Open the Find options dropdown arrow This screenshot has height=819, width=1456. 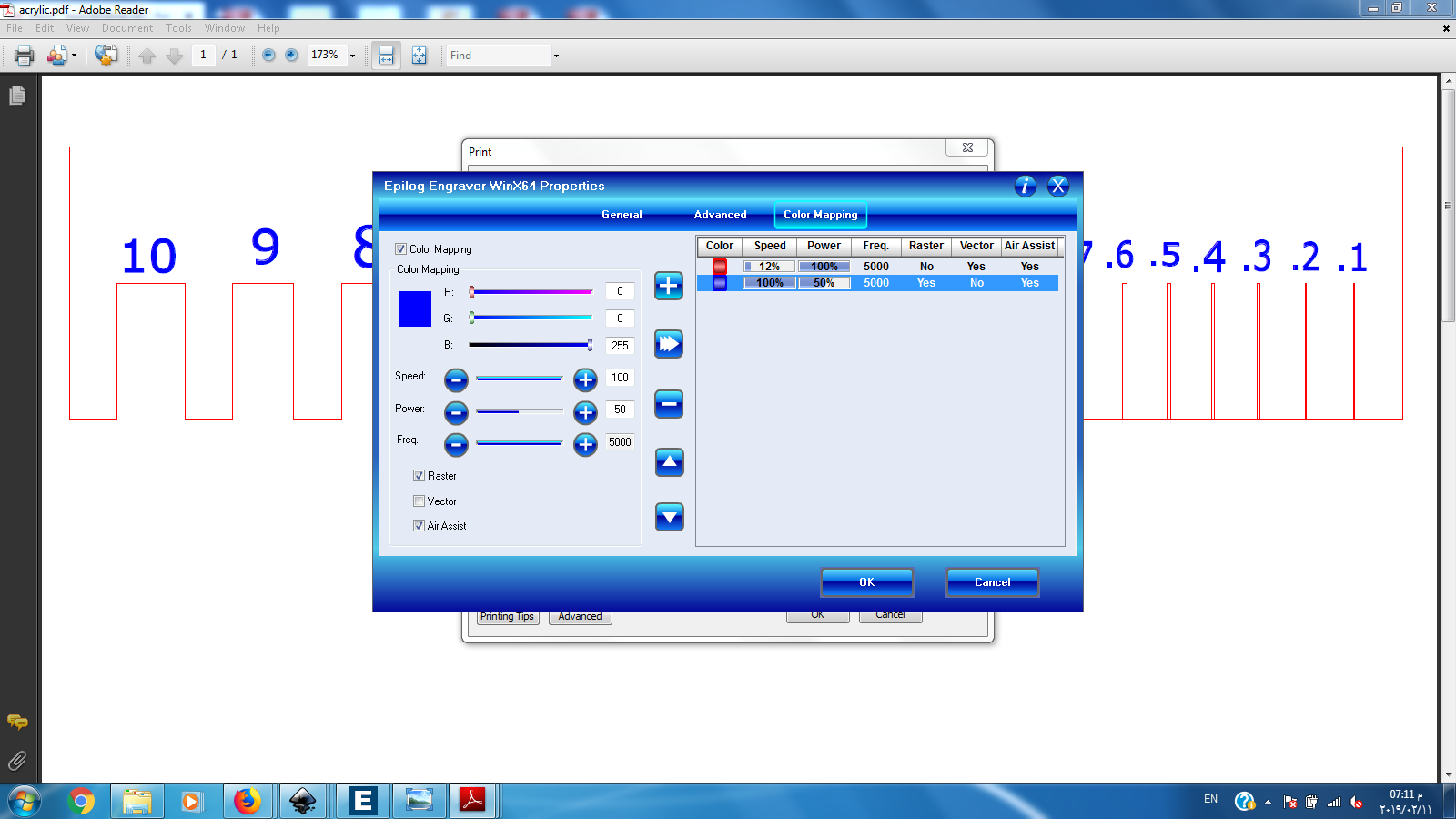click(556, 56)
